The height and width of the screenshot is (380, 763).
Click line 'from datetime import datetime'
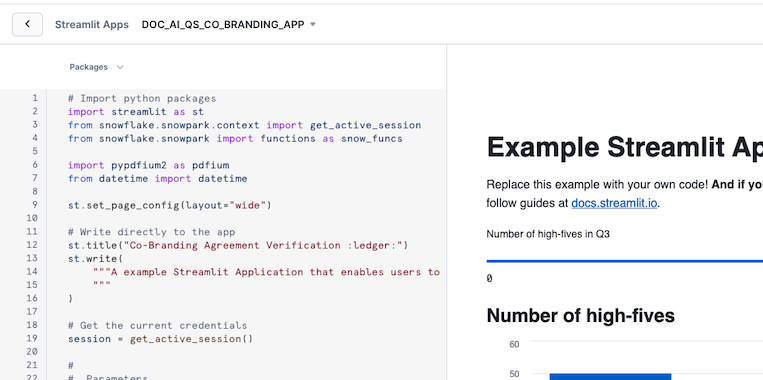[158, 179]
